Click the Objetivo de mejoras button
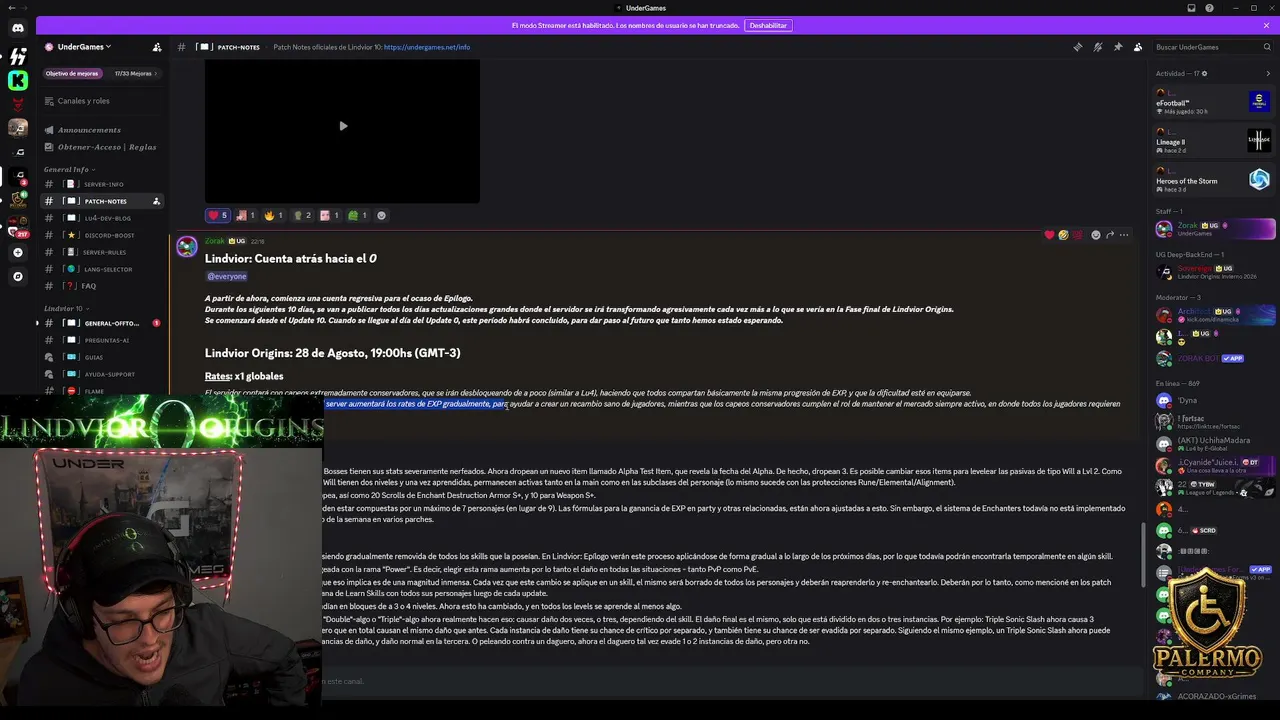The width and height of the screenshot is (1280, 720). tap(72, 73)
